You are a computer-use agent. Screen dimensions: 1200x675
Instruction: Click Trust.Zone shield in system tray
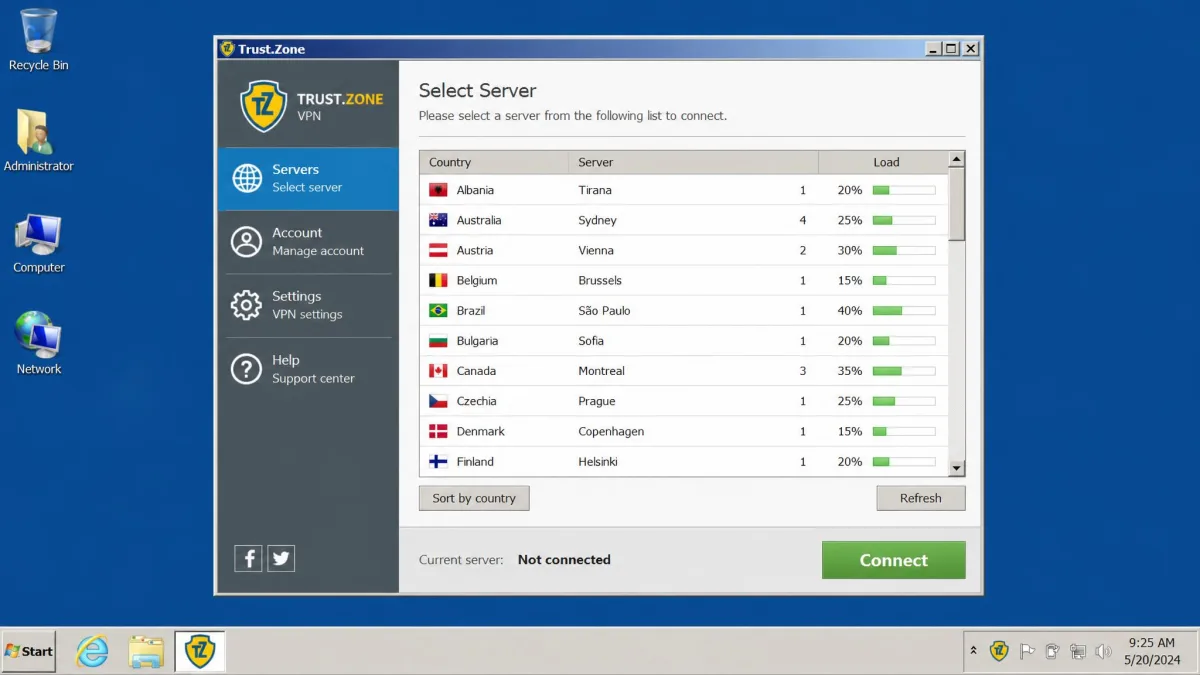(x=999, y=651)
